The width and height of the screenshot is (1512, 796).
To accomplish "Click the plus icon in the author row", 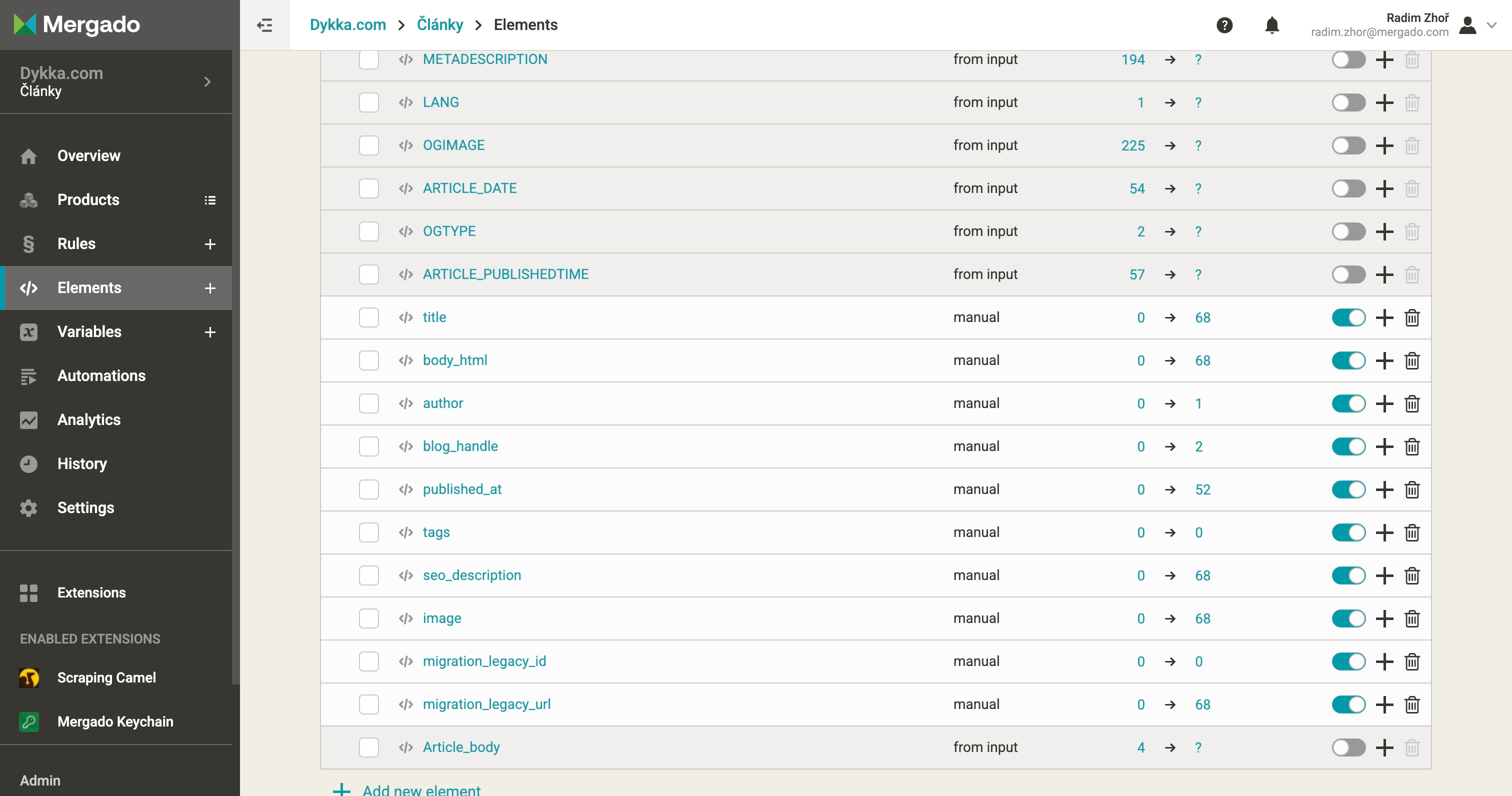I will click(1384, 403).
